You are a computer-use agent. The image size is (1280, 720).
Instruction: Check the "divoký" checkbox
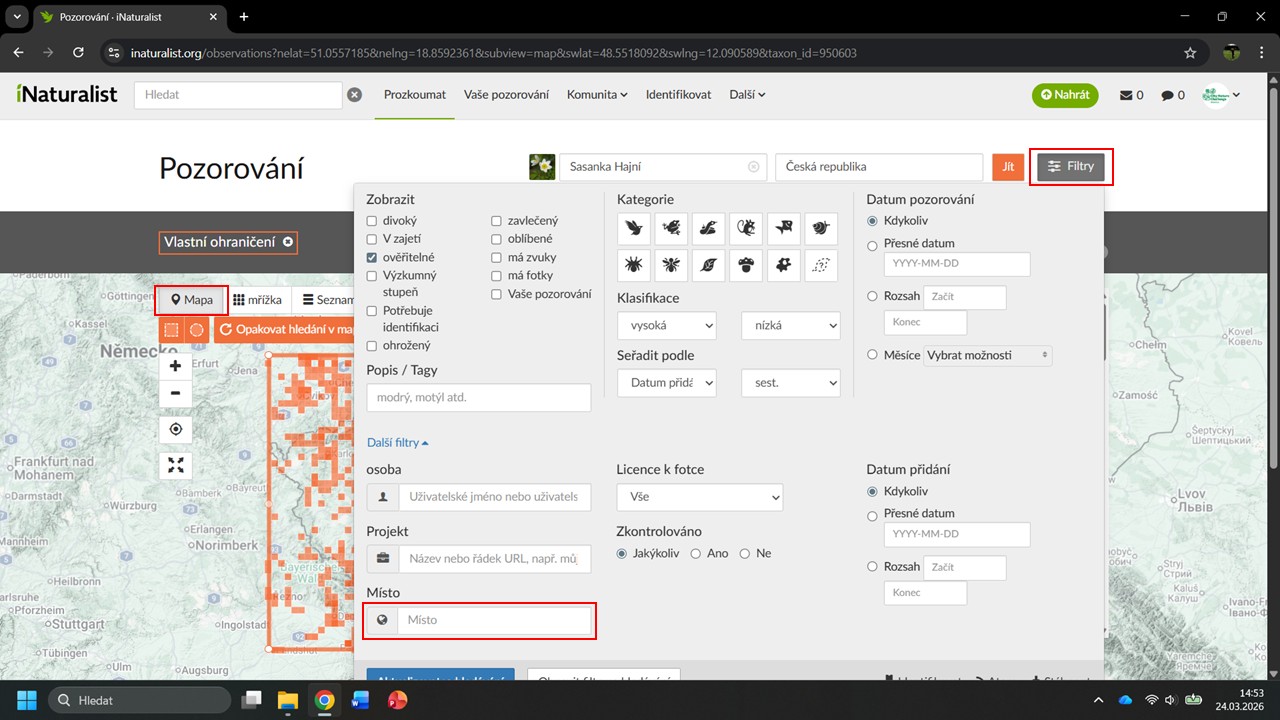[x=372, y=221]
